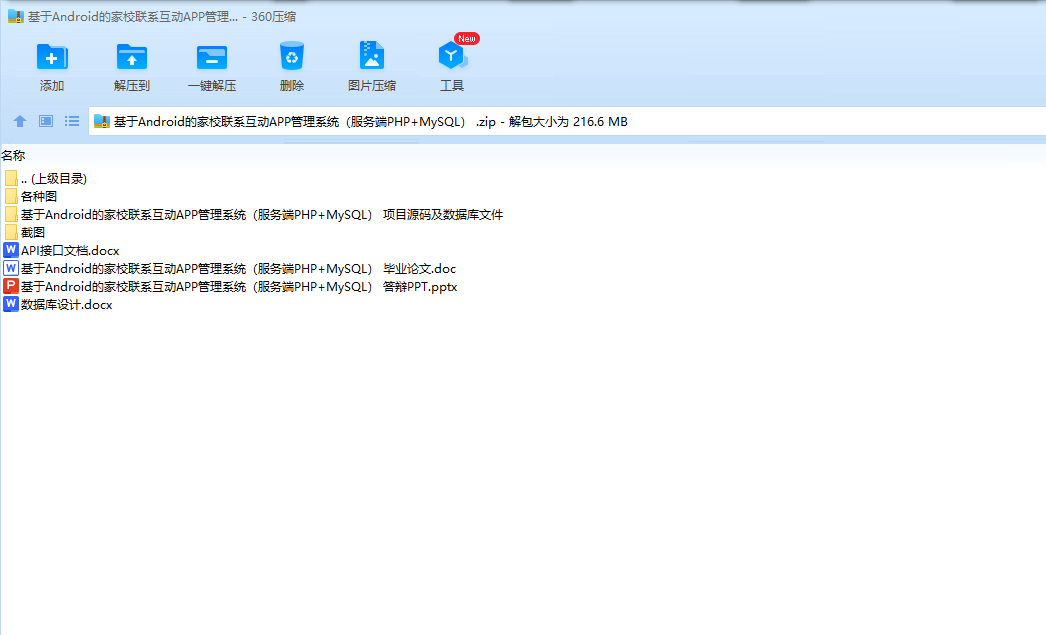Switch to list view icon
Image resolution: width=1046 pixels, height=635 pixels.
(72, 121)
